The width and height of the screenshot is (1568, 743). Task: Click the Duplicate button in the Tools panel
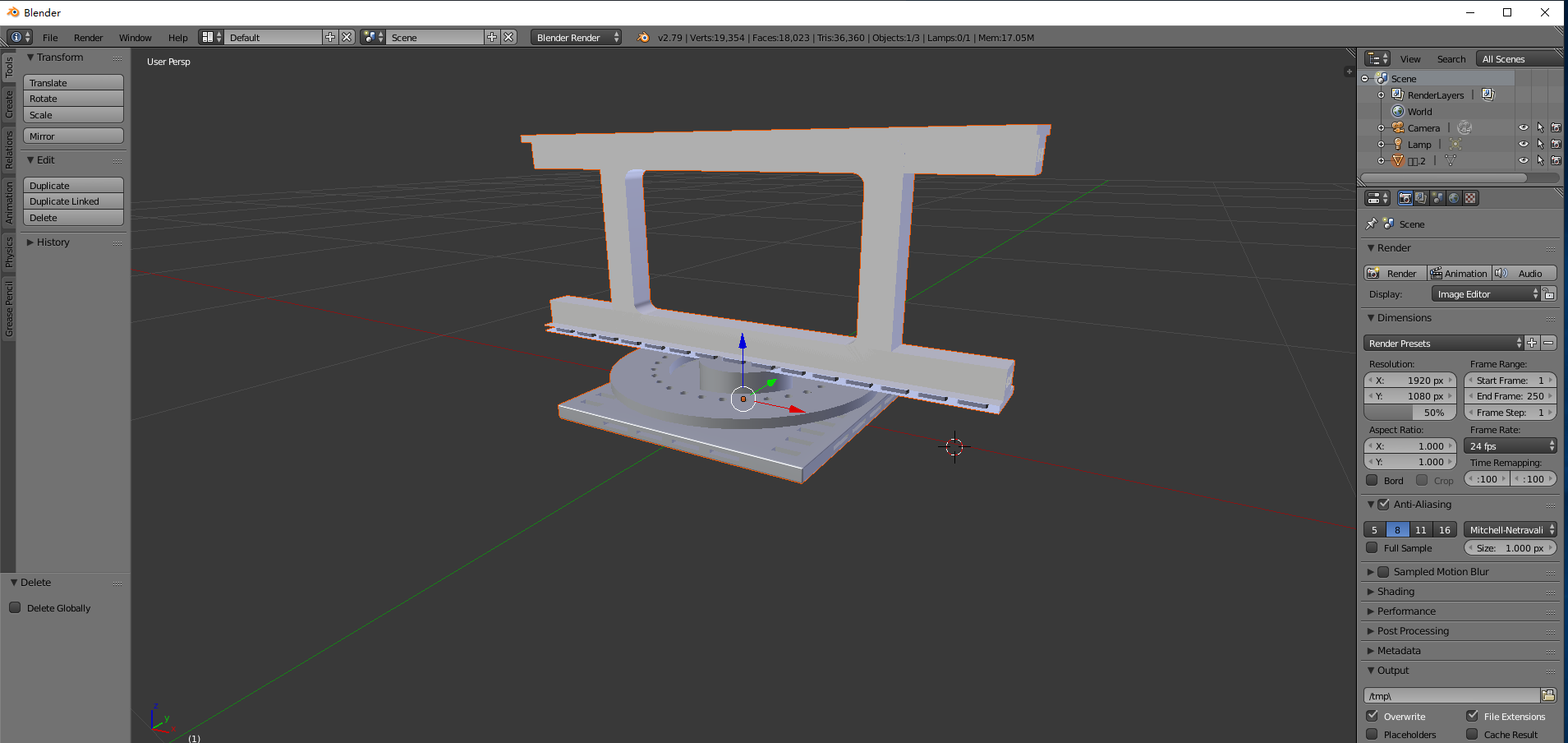click(x=72, y=185)
